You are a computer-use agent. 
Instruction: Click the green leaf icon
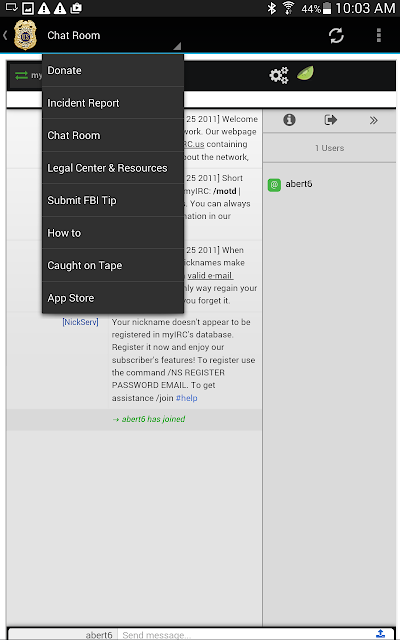[x=305, y=73]
